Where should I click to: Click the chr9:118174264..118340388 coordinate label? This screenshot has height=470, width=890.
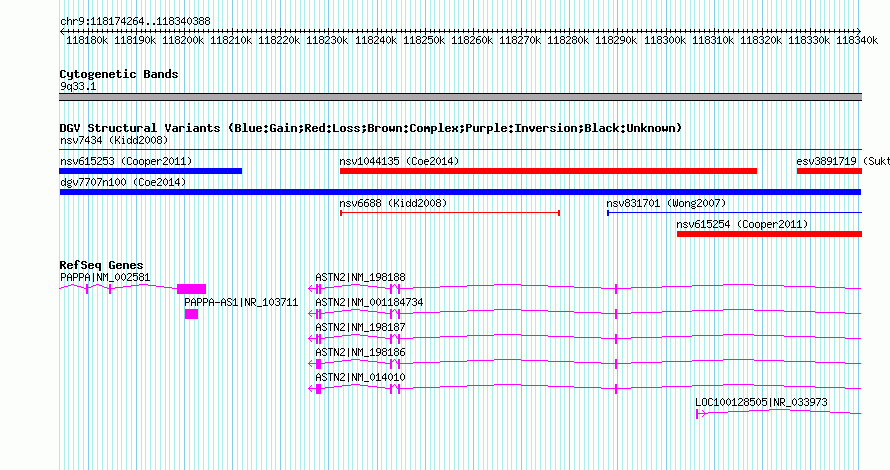pyautogui.click(x=135, y=21)
